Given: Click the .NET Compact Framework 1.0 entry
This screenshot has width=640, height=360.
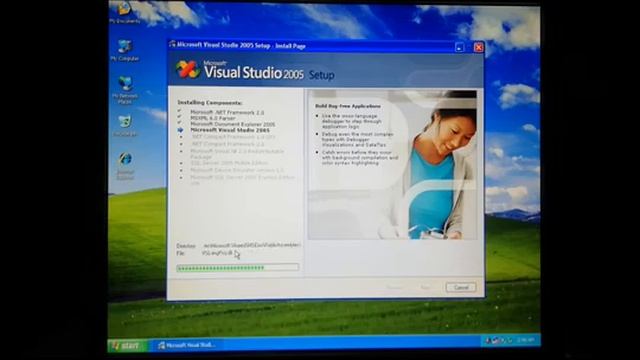Looking at the screenshot, I should [233, 137].
